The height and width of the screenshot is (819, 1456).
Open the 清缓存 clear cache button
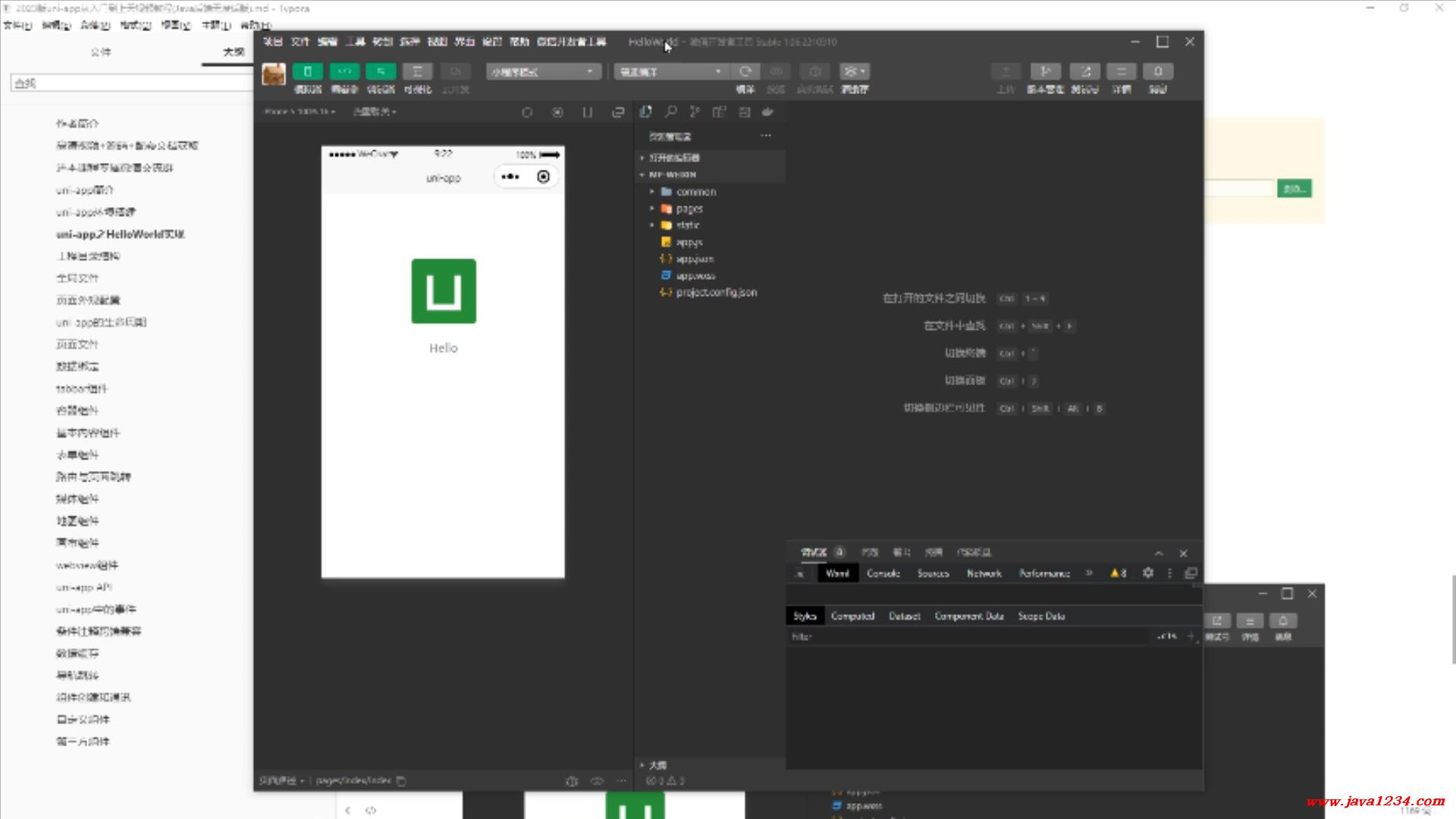(x=855, y=71)
